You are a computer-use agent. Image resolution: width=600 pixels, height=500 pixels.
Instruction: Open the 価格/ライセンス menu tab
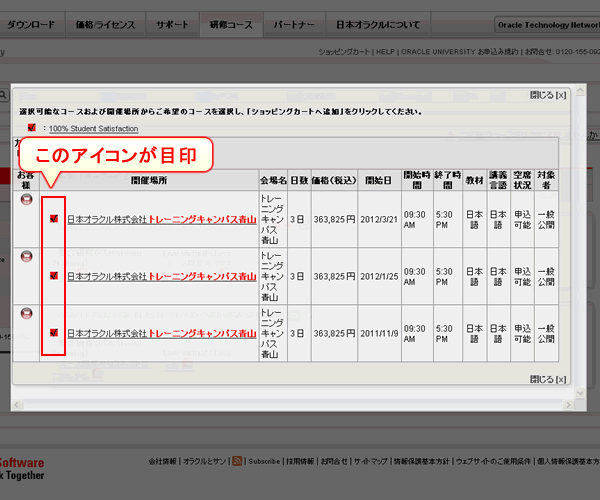(x=105, y=25)
